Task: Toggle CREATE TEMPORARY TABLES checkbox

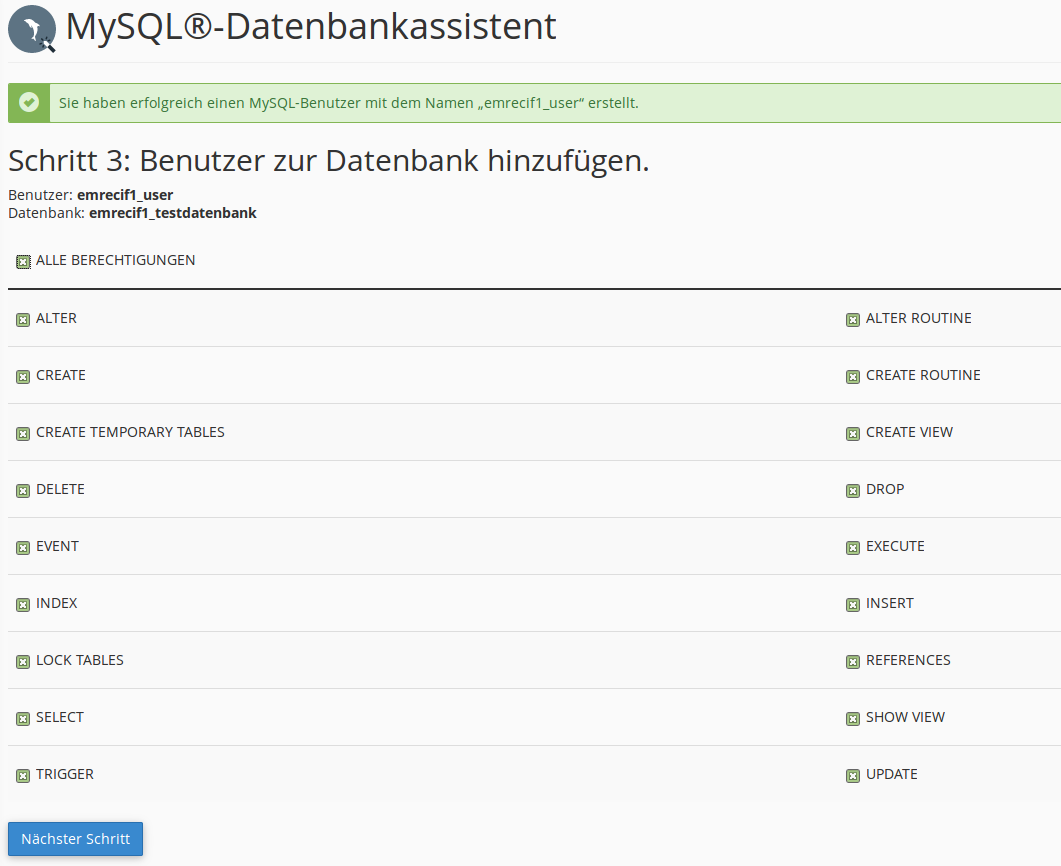Action: [23, 434]
